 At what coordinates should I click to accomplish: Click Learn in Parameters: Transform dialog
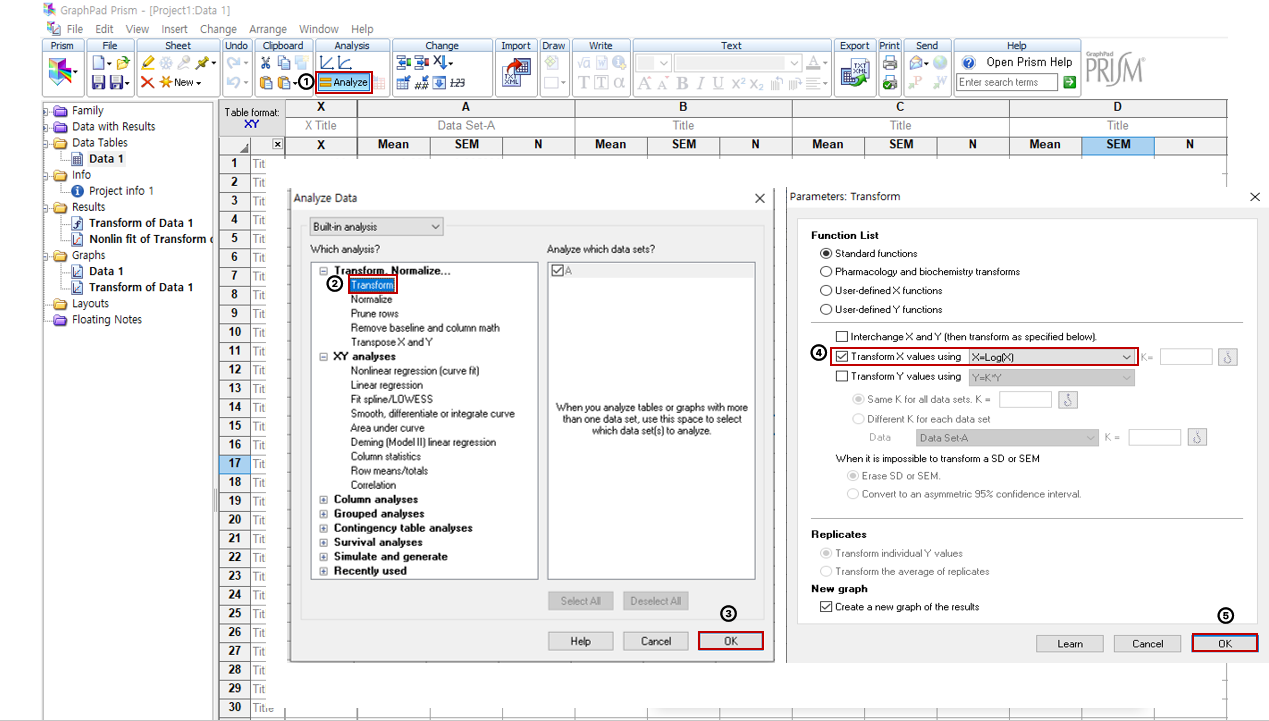click(1070, 644)
